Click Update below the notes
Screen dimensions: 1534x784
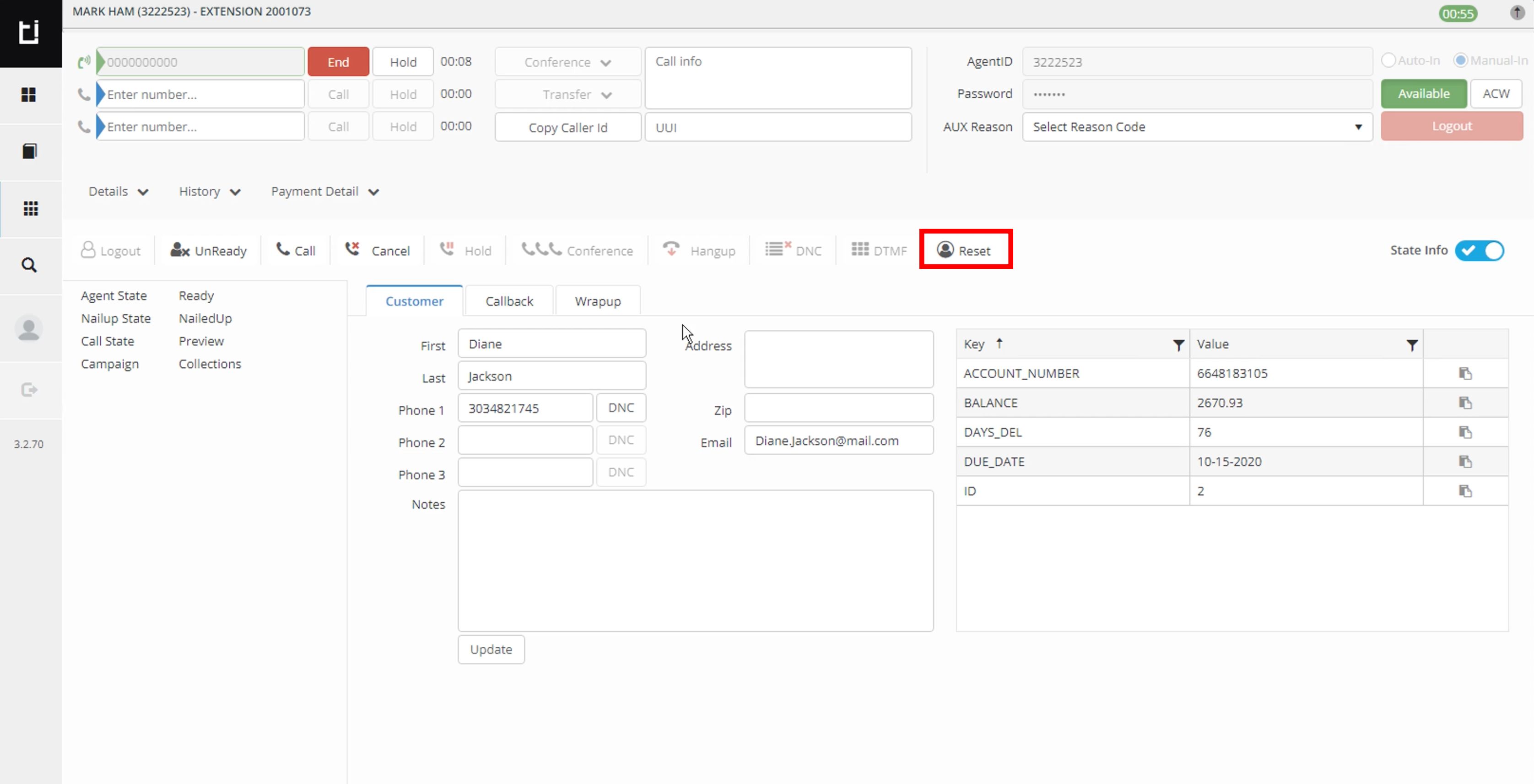click(x=491, y=650)
